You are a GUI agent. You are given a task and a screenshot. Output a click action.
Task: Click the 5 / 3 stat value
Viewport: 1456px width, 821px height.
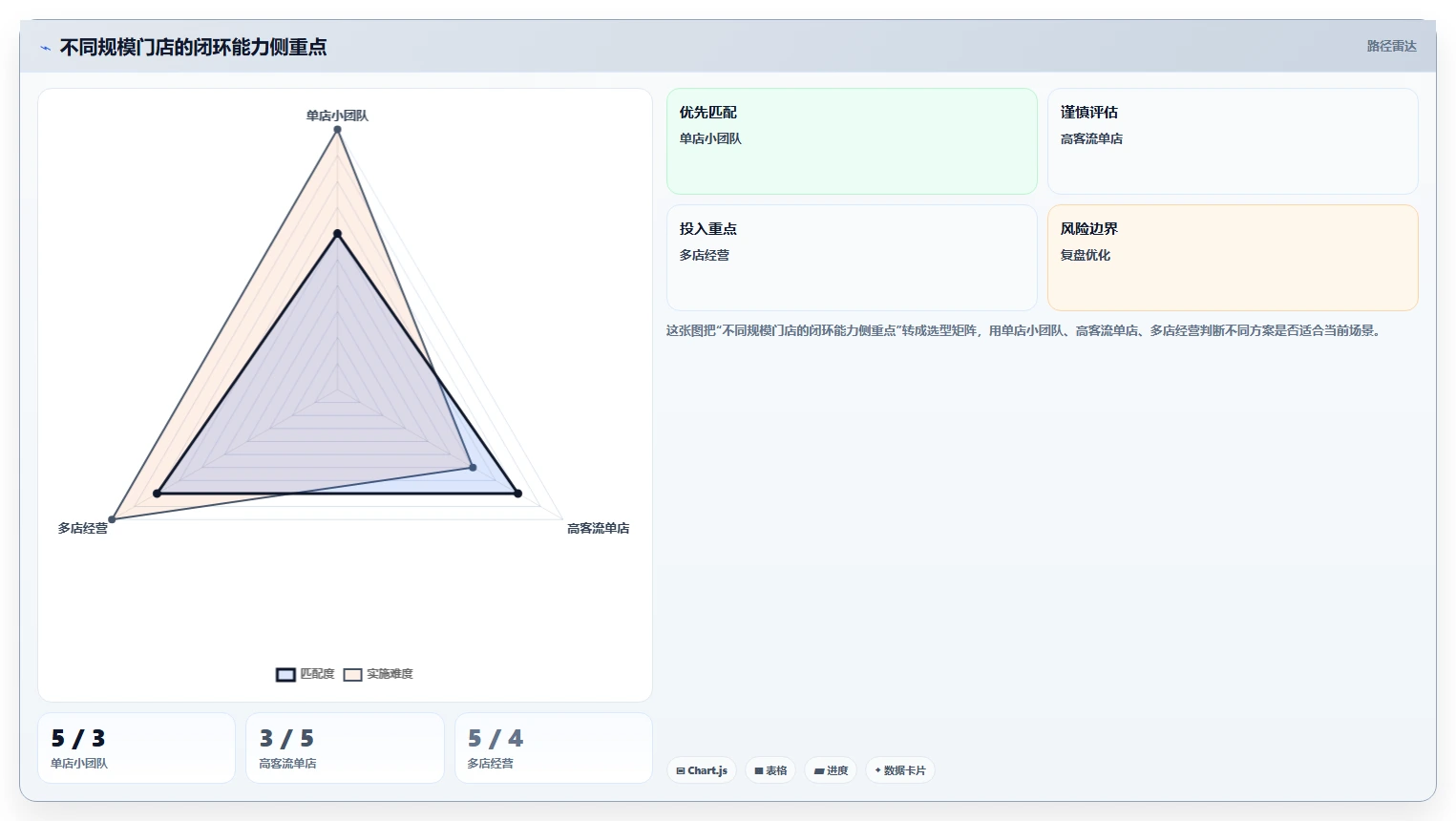coord(78,738)
